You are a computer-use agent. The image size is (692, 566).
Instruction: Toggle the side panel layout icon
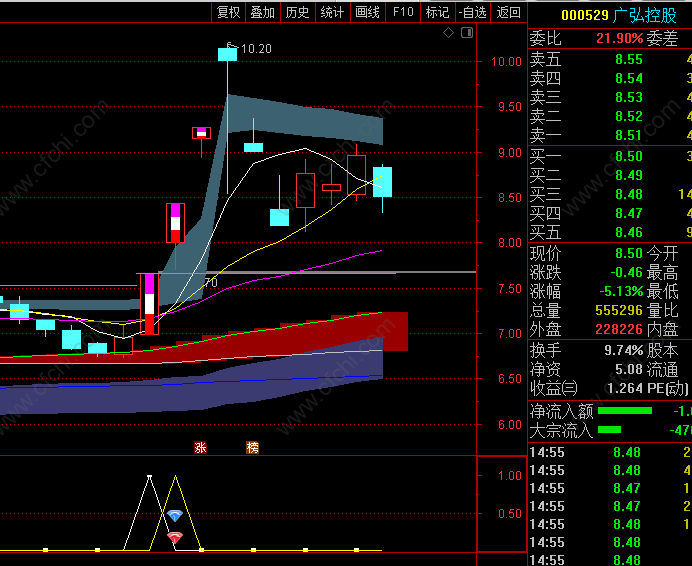click(467, 32)
